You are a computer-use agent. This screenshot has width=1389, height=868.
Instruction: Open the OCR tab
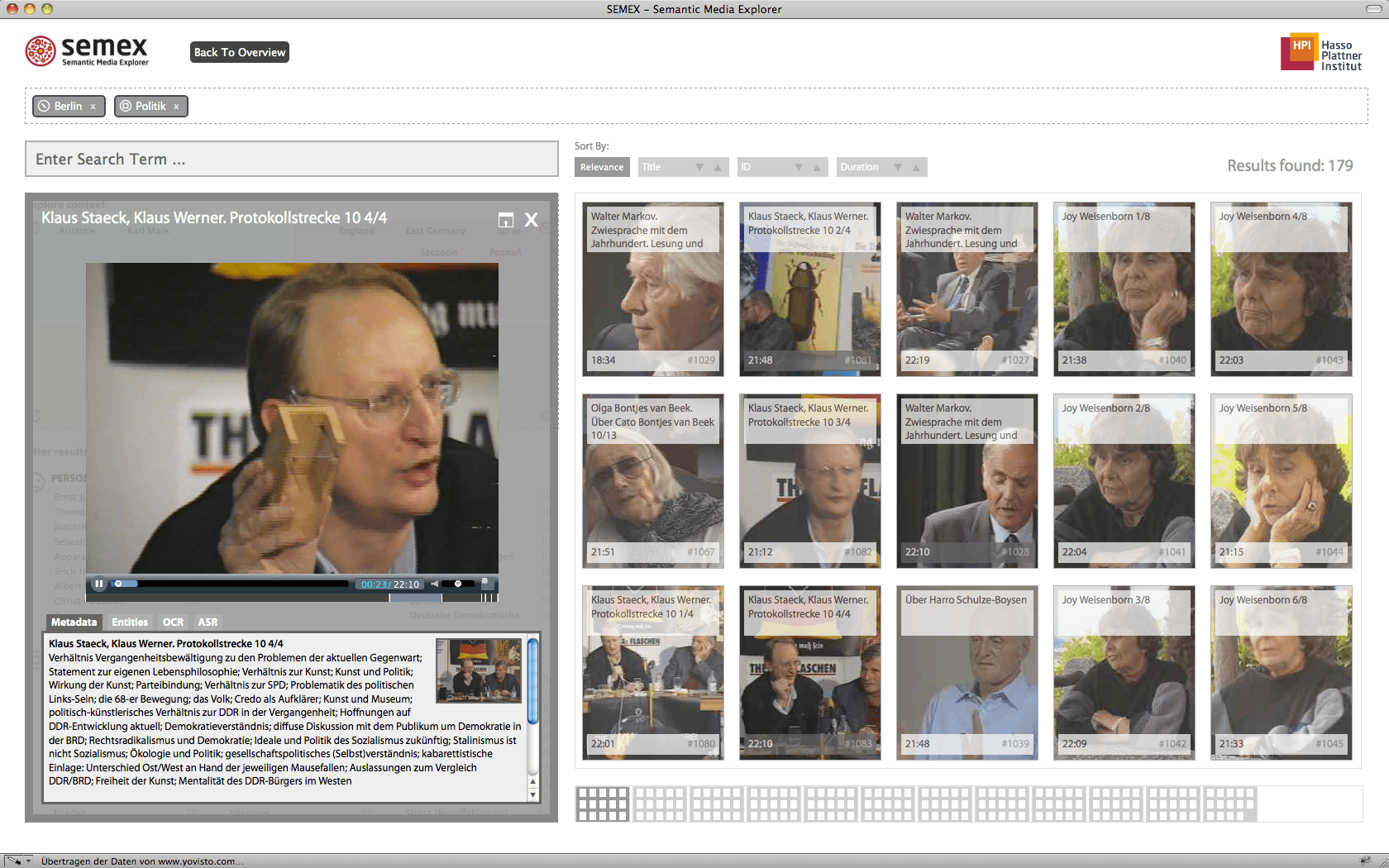(173, 622)
